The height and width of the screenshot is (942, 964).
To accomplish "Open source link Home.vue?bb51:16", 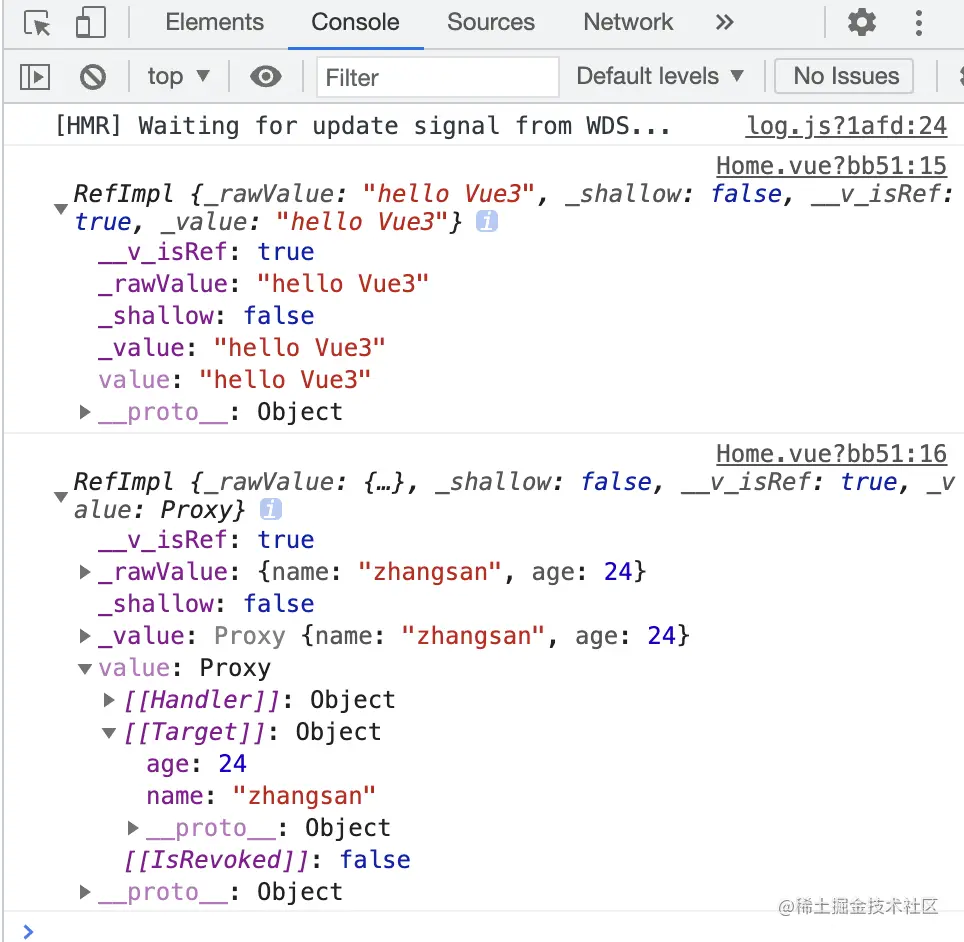I will (831, 454).
